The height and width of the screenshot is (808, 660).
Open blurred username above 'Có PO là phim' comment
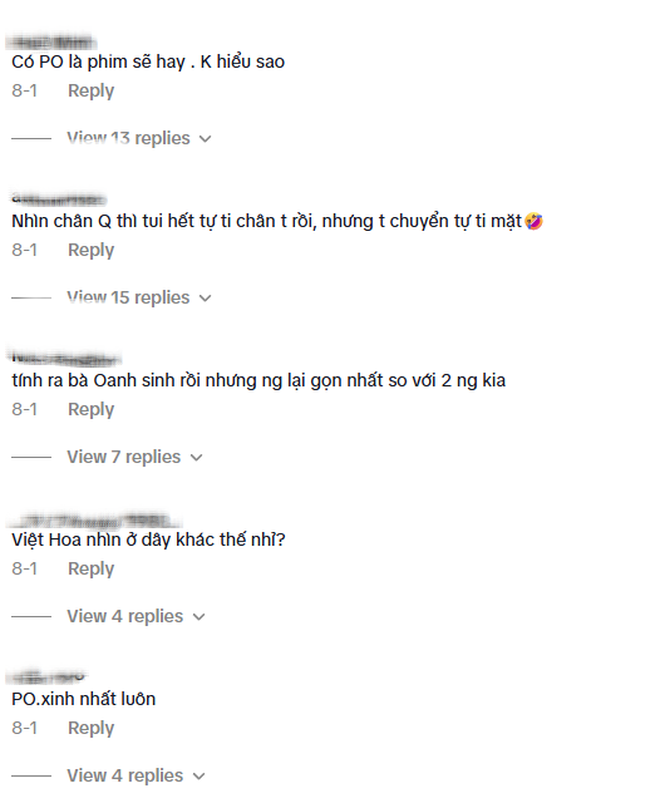(52, 42)
